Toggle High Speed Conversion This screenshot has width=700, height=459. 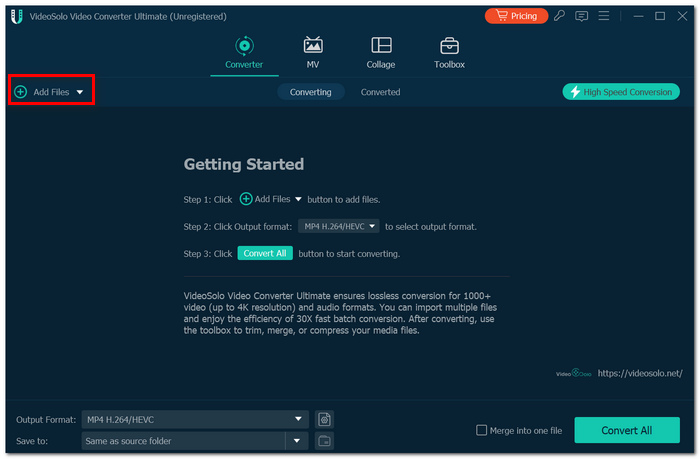tap(621, 92)
